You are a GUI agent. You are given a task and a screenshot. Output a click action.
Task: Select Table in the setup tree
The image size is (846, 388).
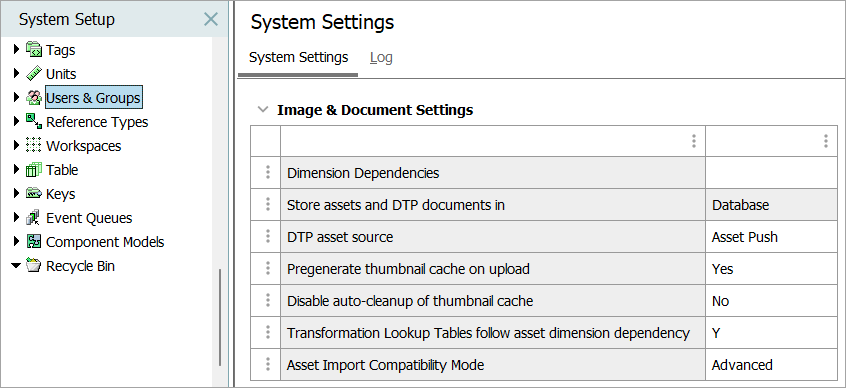(62, 170)
